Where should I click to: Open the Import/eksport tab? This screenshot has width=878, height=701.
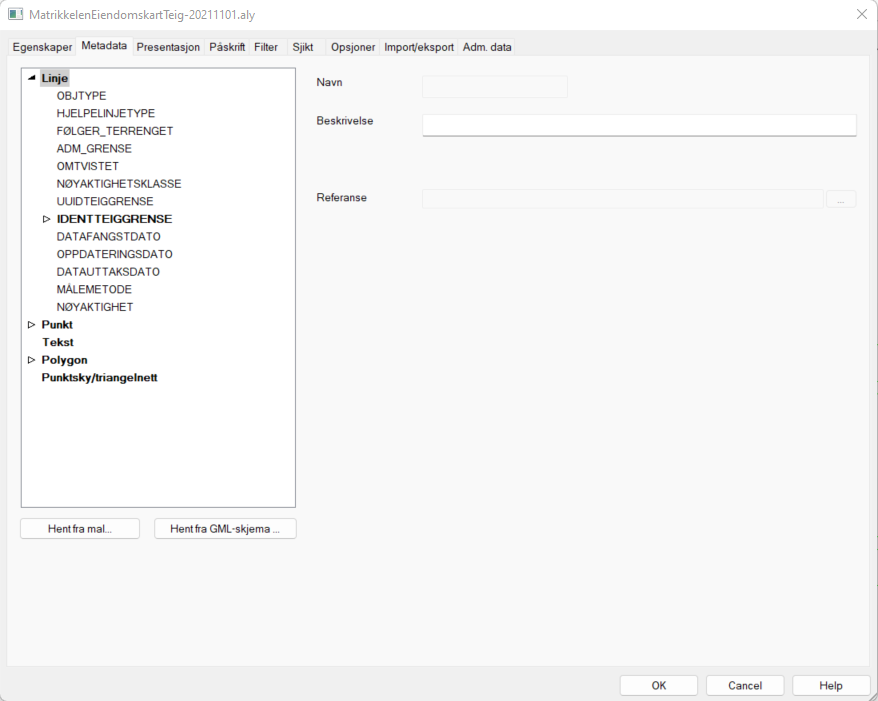point(419,47)
